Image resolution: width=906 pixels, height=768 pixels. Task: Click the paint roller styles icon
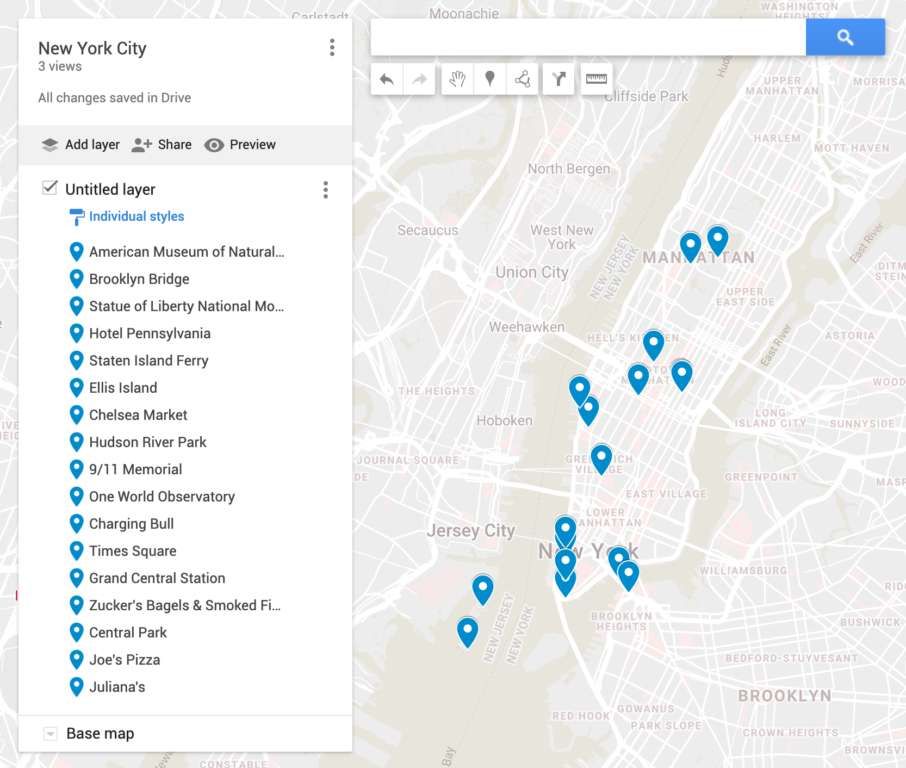coord(76,217)
